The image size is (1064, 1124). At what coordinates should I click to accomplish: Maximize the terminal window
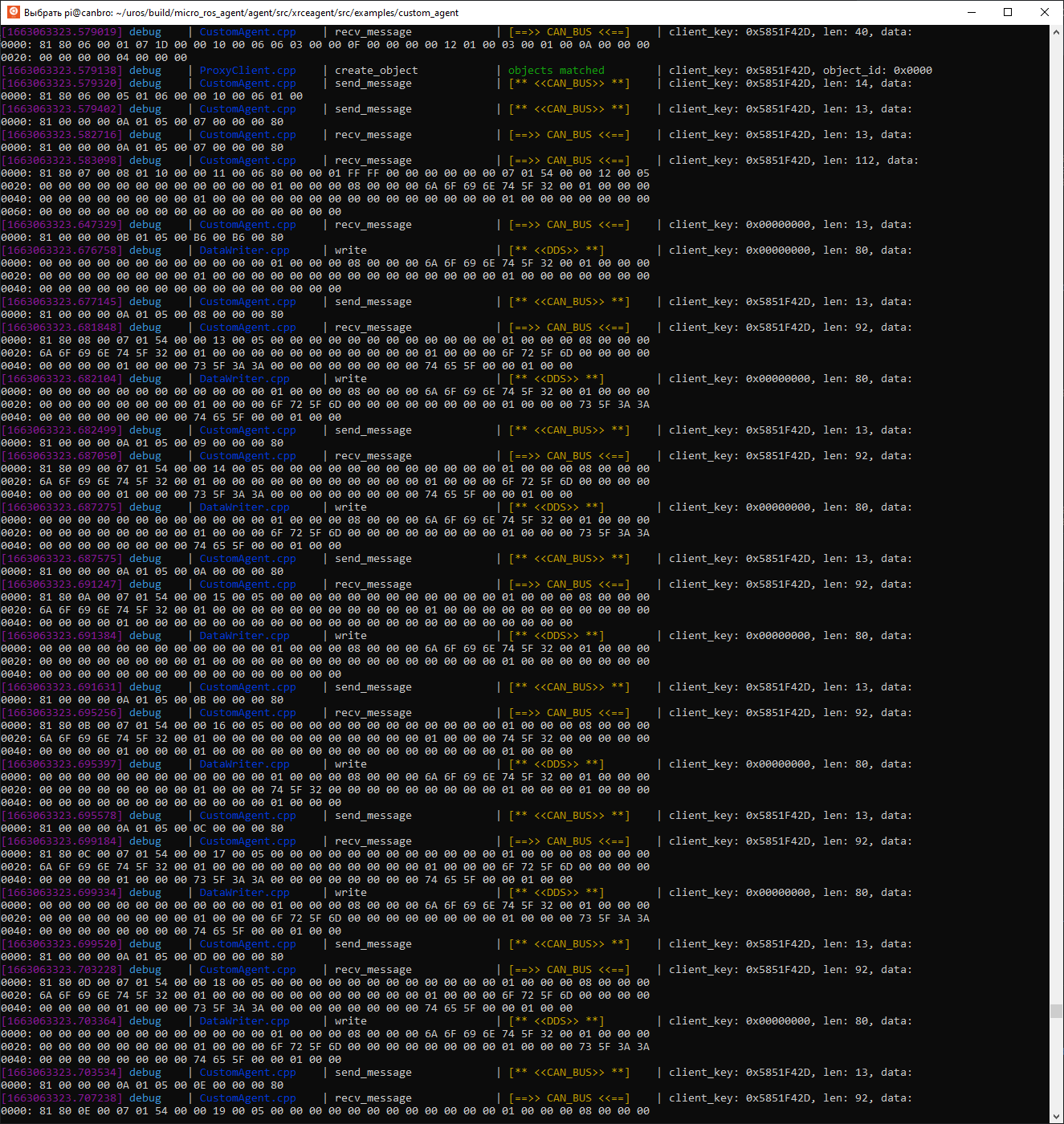pos(1008,12)
